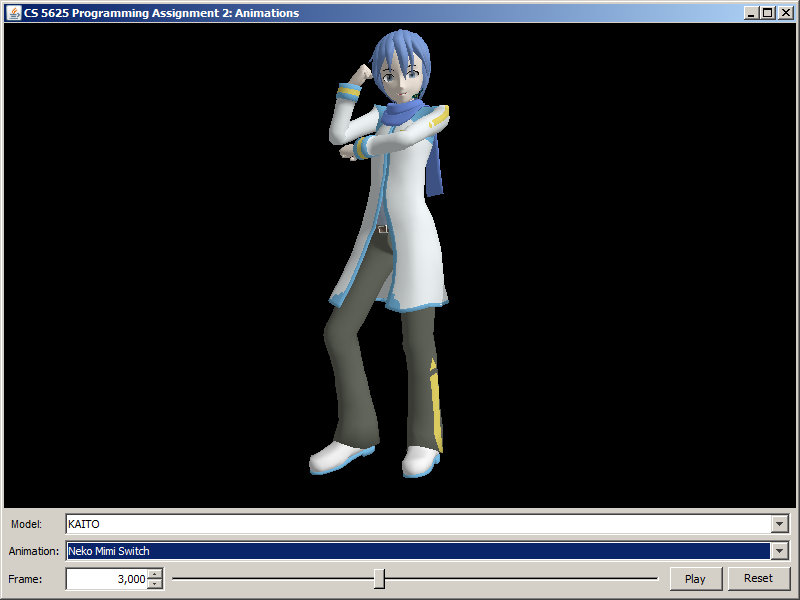The width and height of the screenshot is (800, 600).
Task: Increment frame with spinner up arrow
Action: click(154, 574)
